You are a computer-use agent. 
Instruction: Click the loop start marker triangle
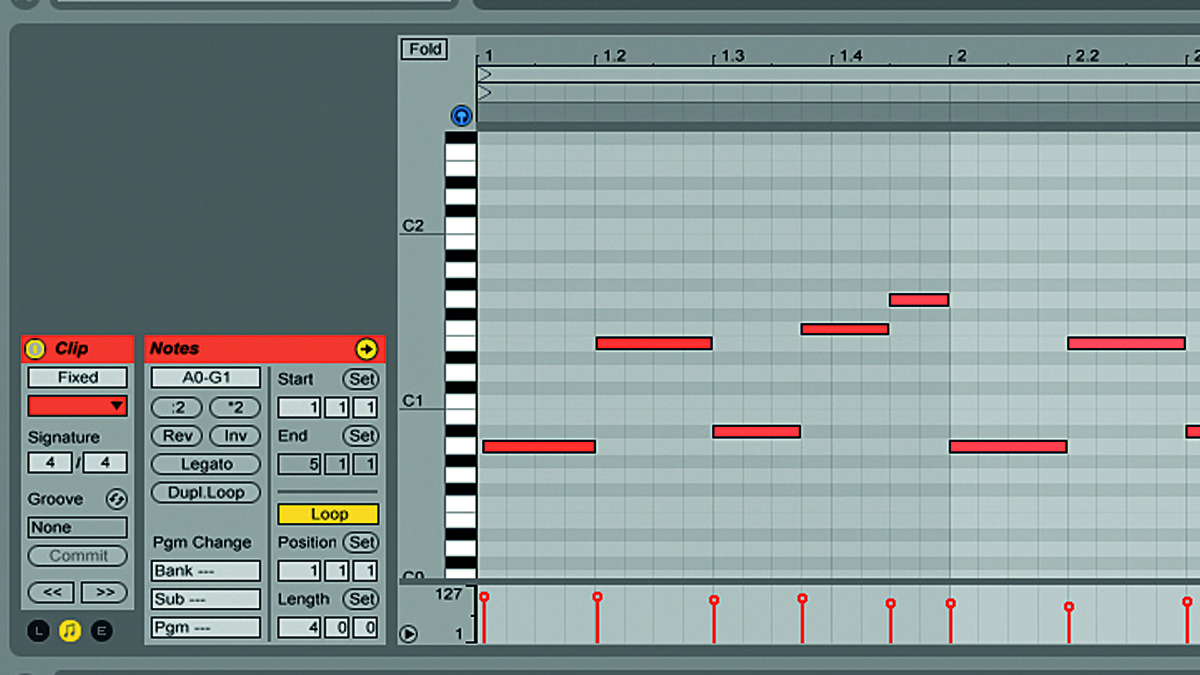tap(485, 74)
